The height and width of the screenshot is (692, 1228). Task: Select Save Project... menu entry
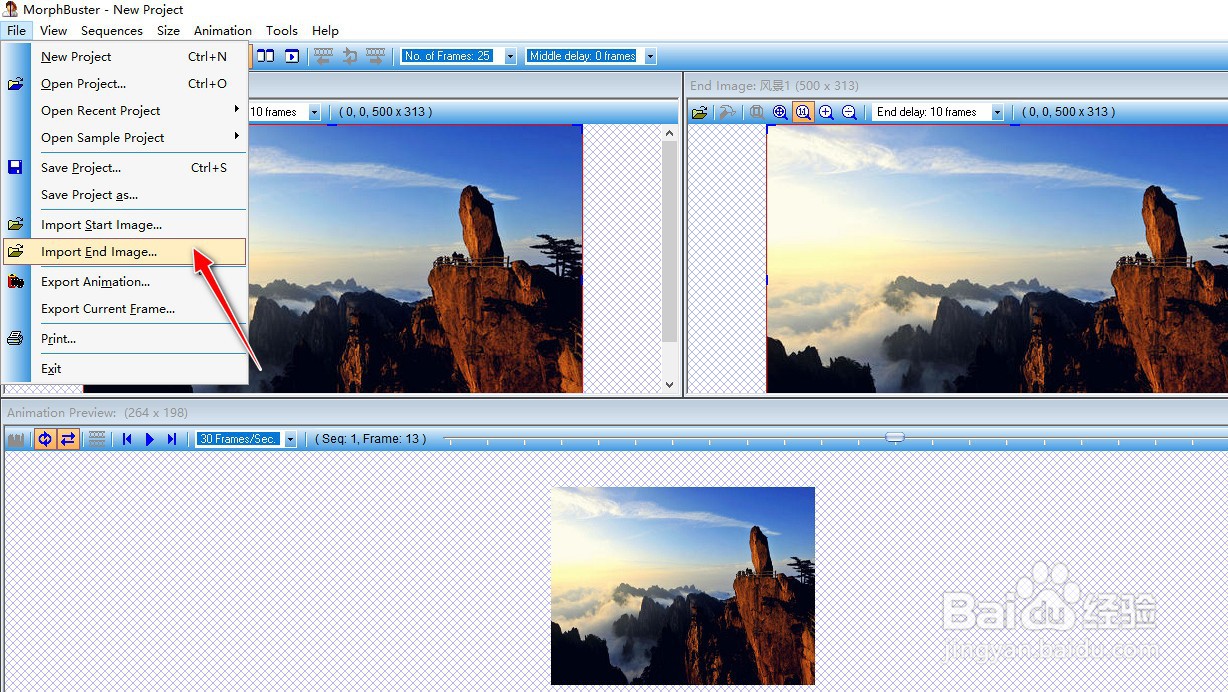125,167
